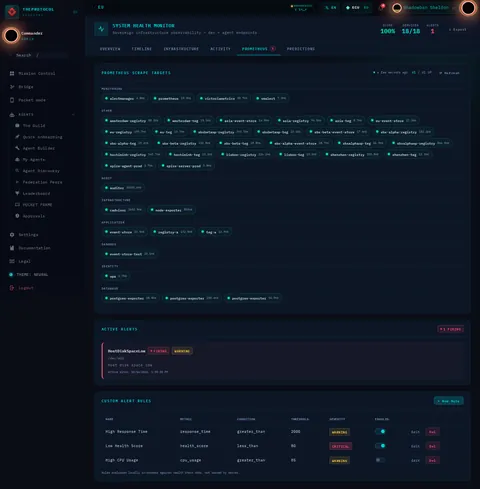Click the firing count badge in Active Alerts
The image size is (480, 489).
tap(450, 329)
